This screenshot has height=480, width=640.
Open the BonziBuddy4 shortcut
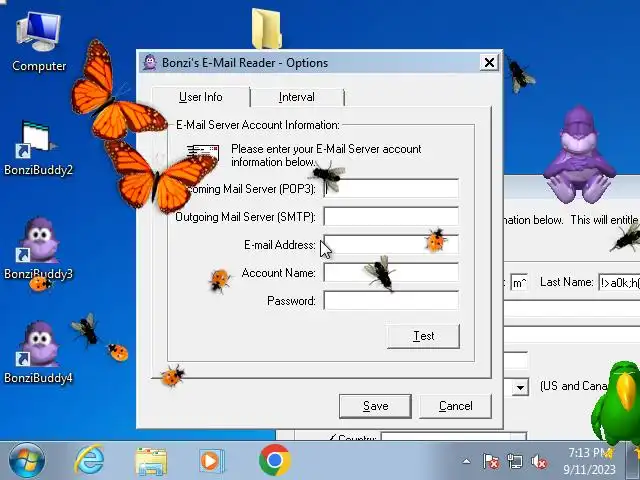point(38,353)
